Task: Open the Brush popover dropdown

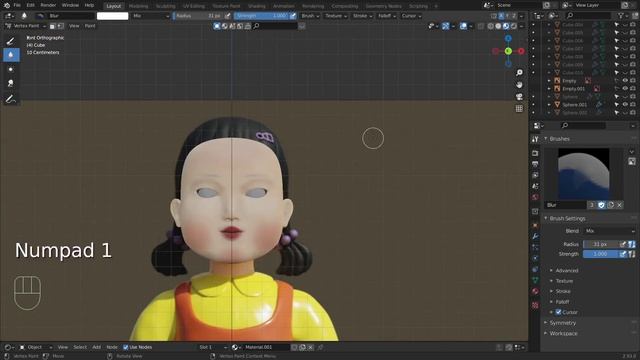Action: pyautogui.click(x=310, y=16)
